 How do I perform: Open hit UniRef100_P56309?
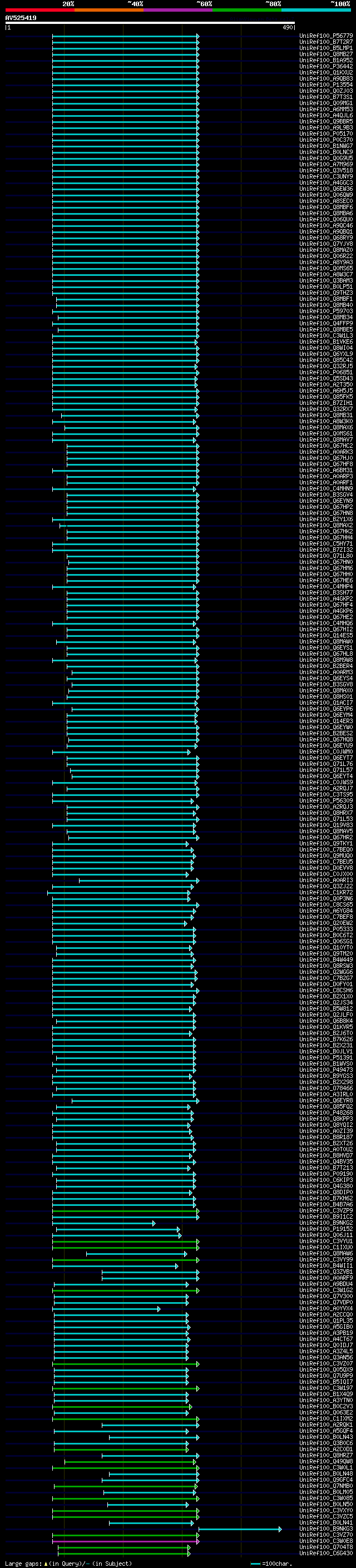(326, 801)
